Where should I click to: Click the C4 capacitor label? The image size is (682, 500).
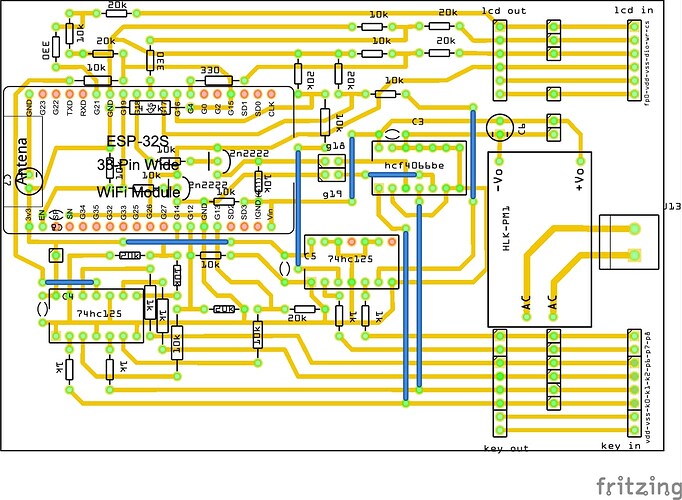tap(68, 296)
